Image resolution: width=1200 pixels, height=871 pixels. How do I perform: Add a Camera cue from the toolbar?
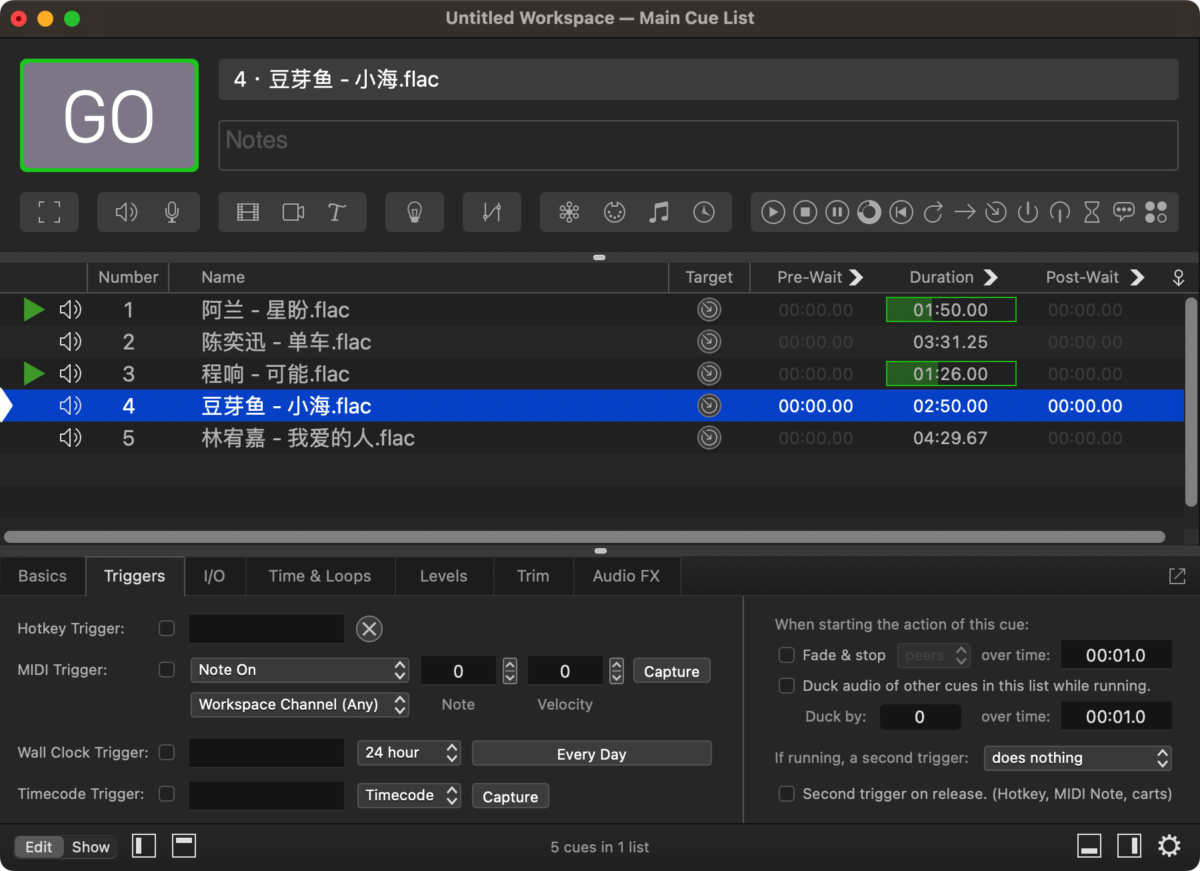point(293,212)
